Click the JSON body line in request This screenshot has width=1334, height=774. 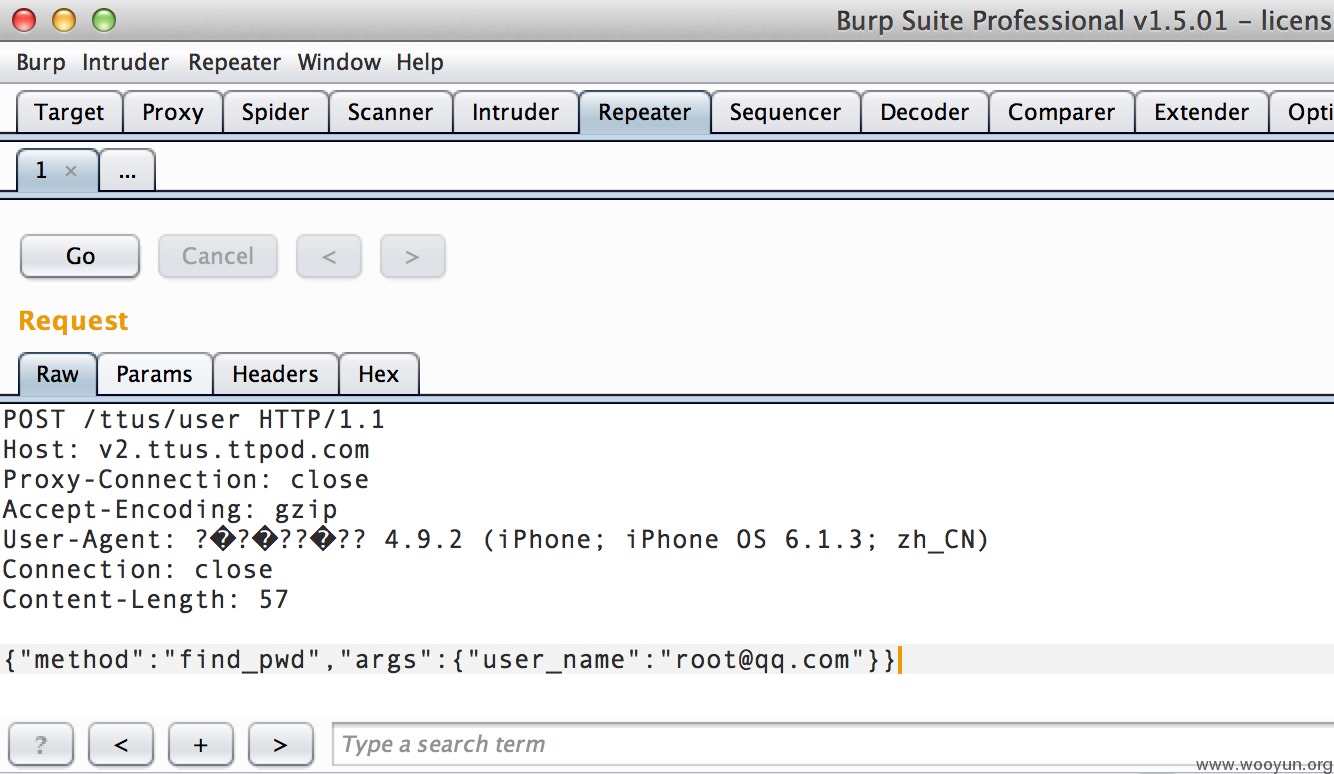point(450,659)
